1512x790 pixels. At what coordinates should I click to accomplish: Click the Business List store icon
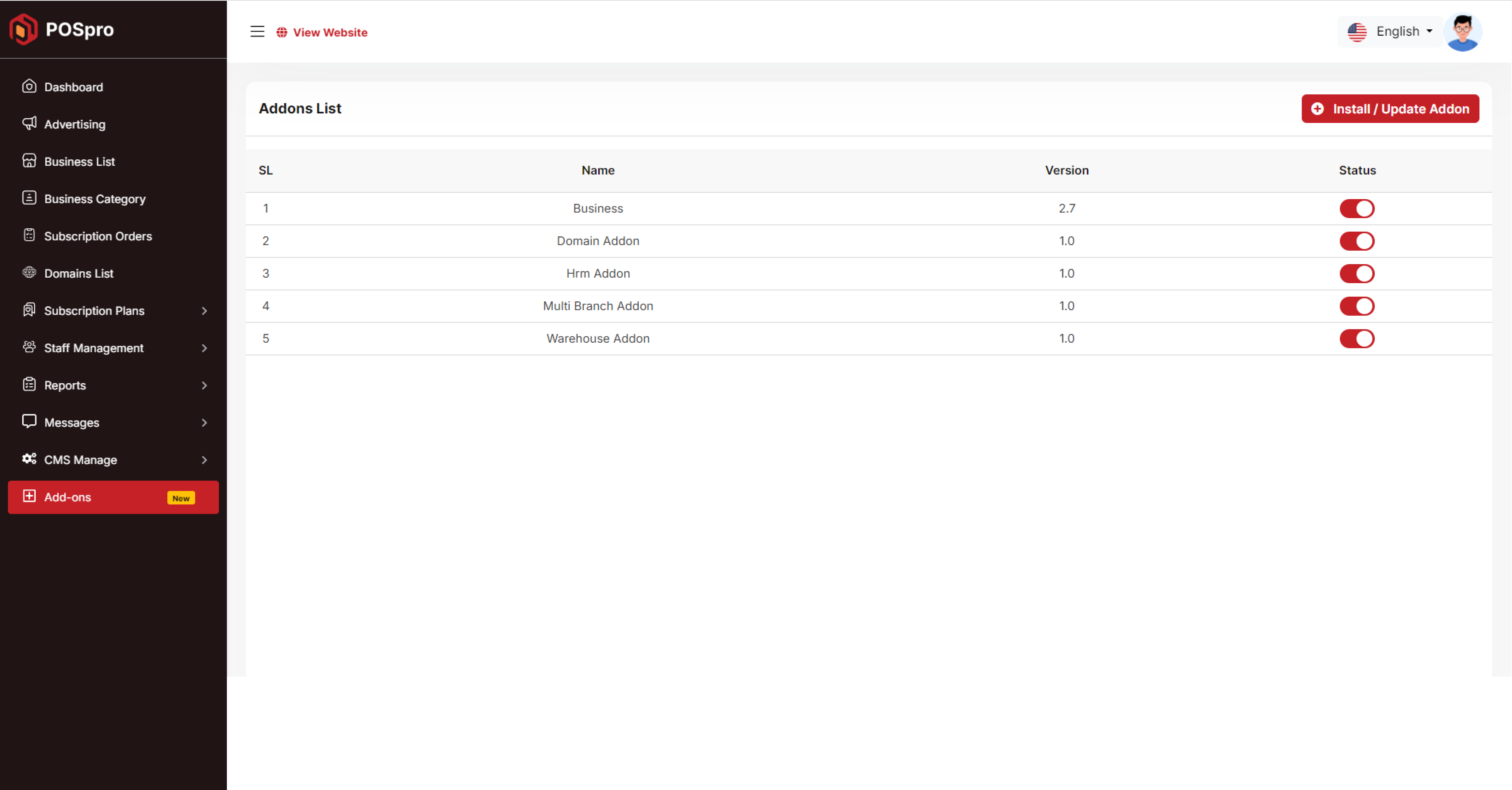(29, 161)
